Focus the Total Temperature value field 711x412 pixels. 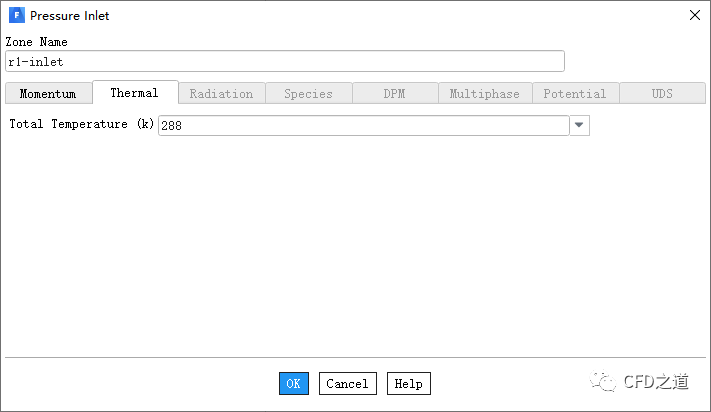(363, 125)
